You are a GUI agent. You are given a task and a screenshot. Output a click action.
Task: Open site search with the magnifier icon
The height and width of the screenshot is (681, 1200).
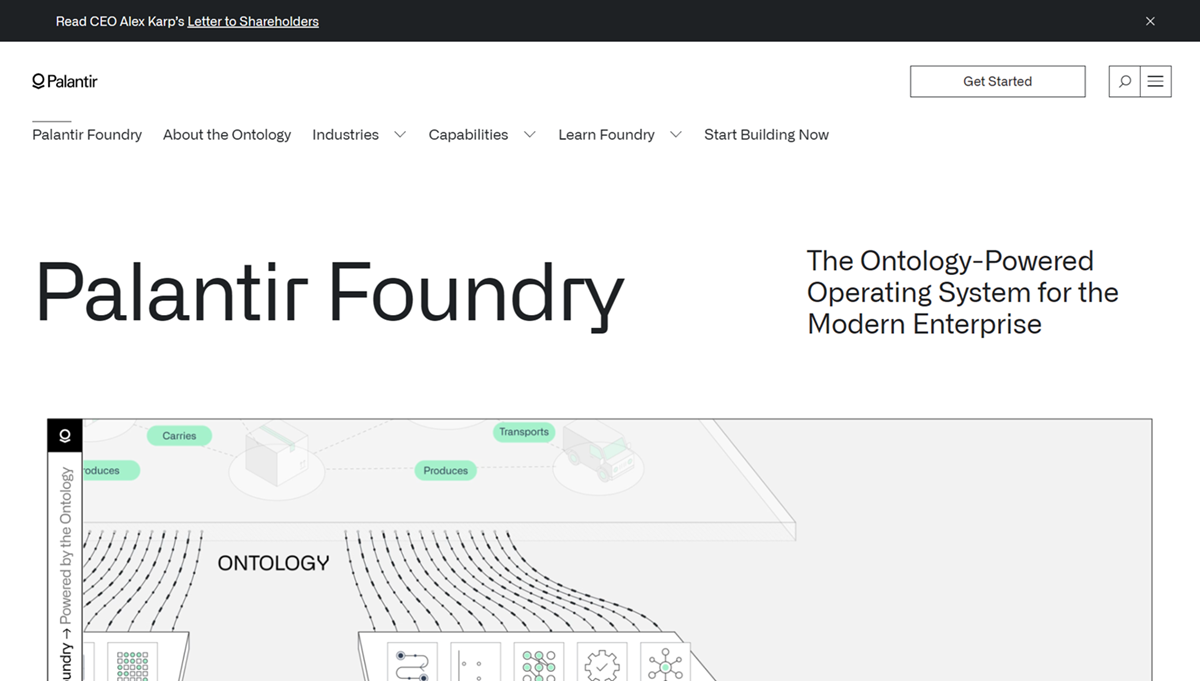click(1125, 81)
